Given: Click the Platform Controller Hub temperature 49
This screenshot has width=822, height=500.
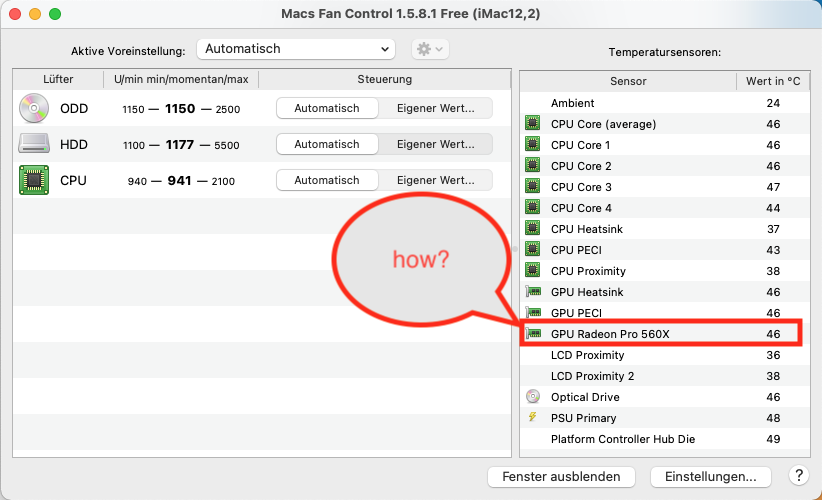Looking at the screenshot, I should click(x=773, y=439).
